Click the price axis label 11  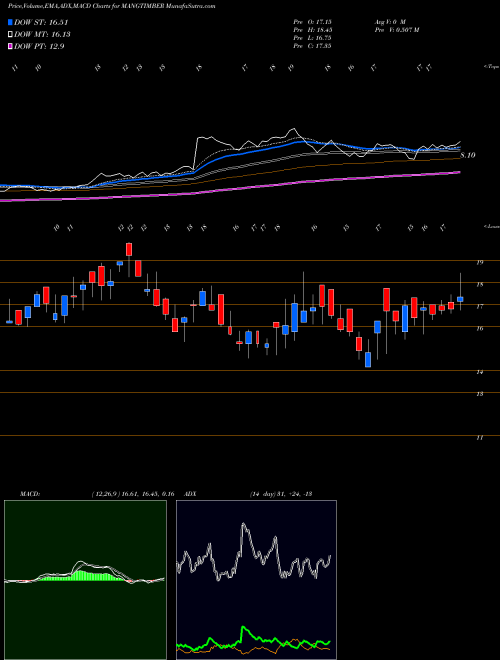[x=479, y=438]
